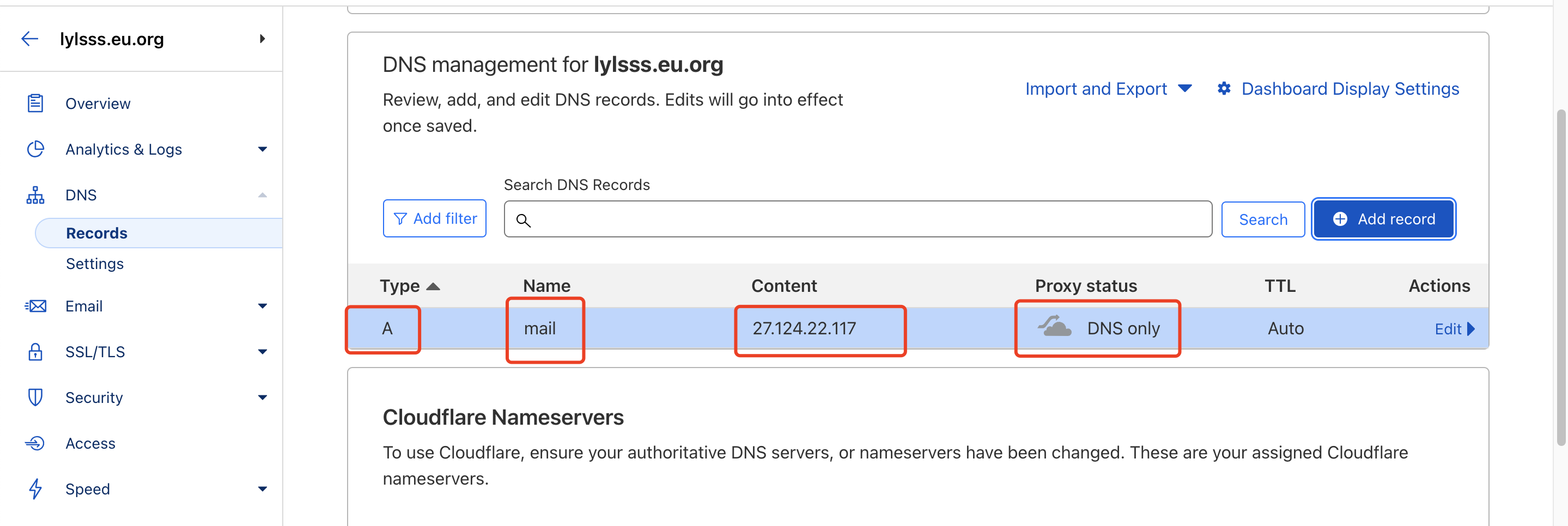
Task: Click the Dashboard Display Settings gear icon
Action: click(1224, 89)
